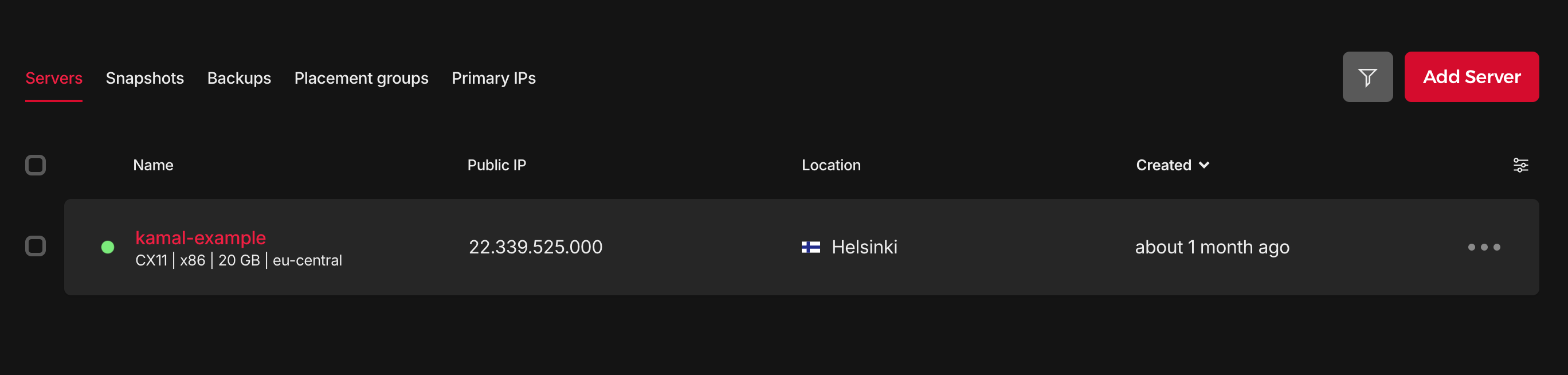This screenshot has height=375, width=1568.
Task: Click the green running status dot
Action: click(x=108, y=247)
